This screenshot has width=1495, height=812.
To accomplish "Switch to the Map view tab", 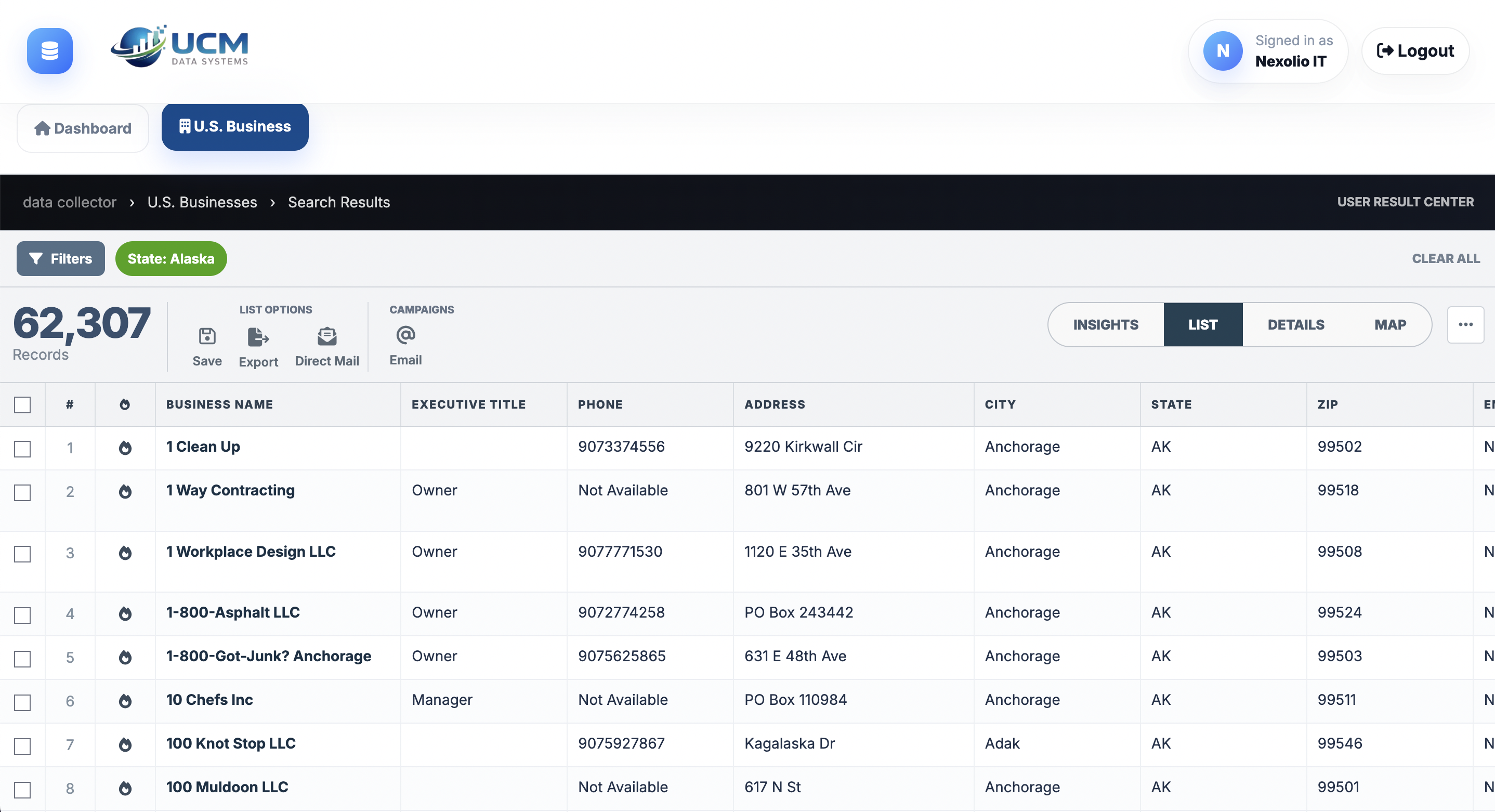I will [1389, 324].
